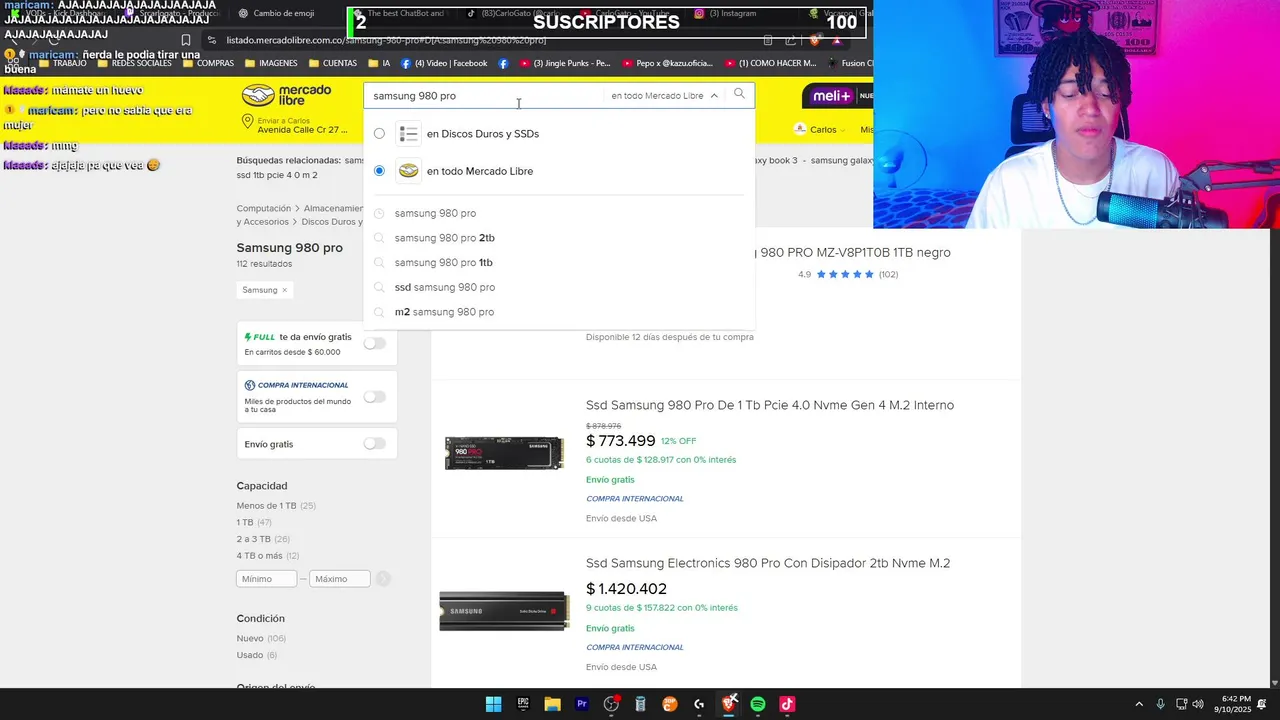Open Spotify from the taskbar
Viewport: 1280px width, 720px height.
758,704
